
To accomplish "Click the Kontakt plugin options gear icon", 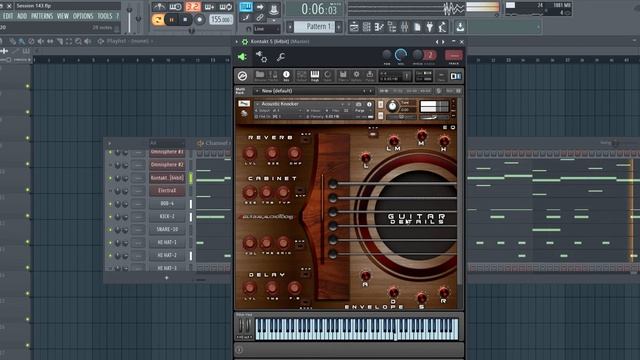I will (244, 42).
